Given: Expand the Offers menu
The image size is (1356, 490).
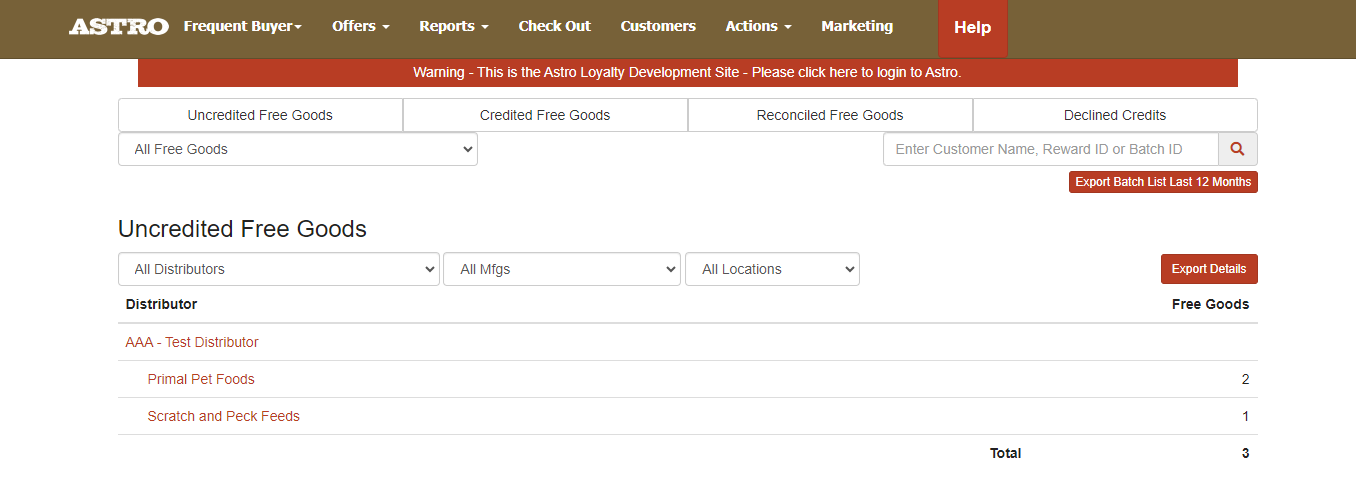Looking at the screenshot, I should [x=360, y=27].
